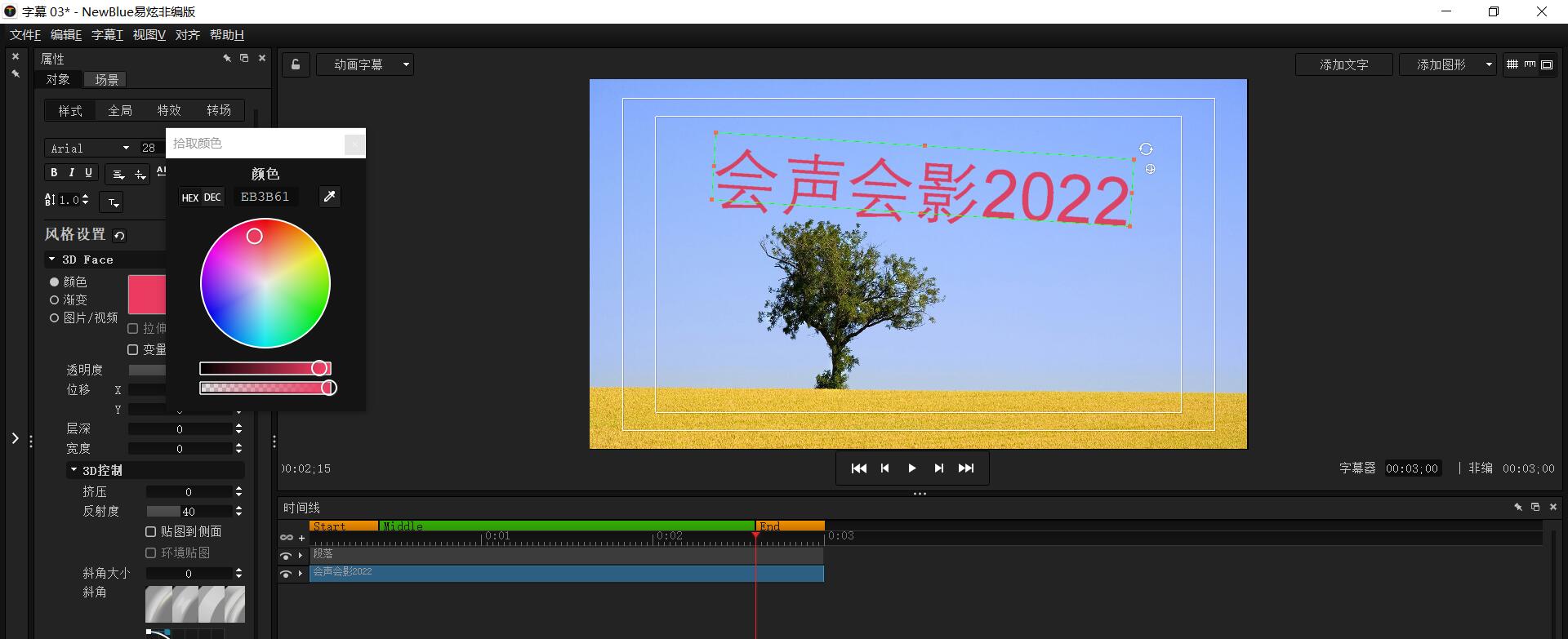This screenshot has width=1568, height=639.
Task: Toggle visibility of 段落 track
Action: pyautogui.click(x=286, y=556)
